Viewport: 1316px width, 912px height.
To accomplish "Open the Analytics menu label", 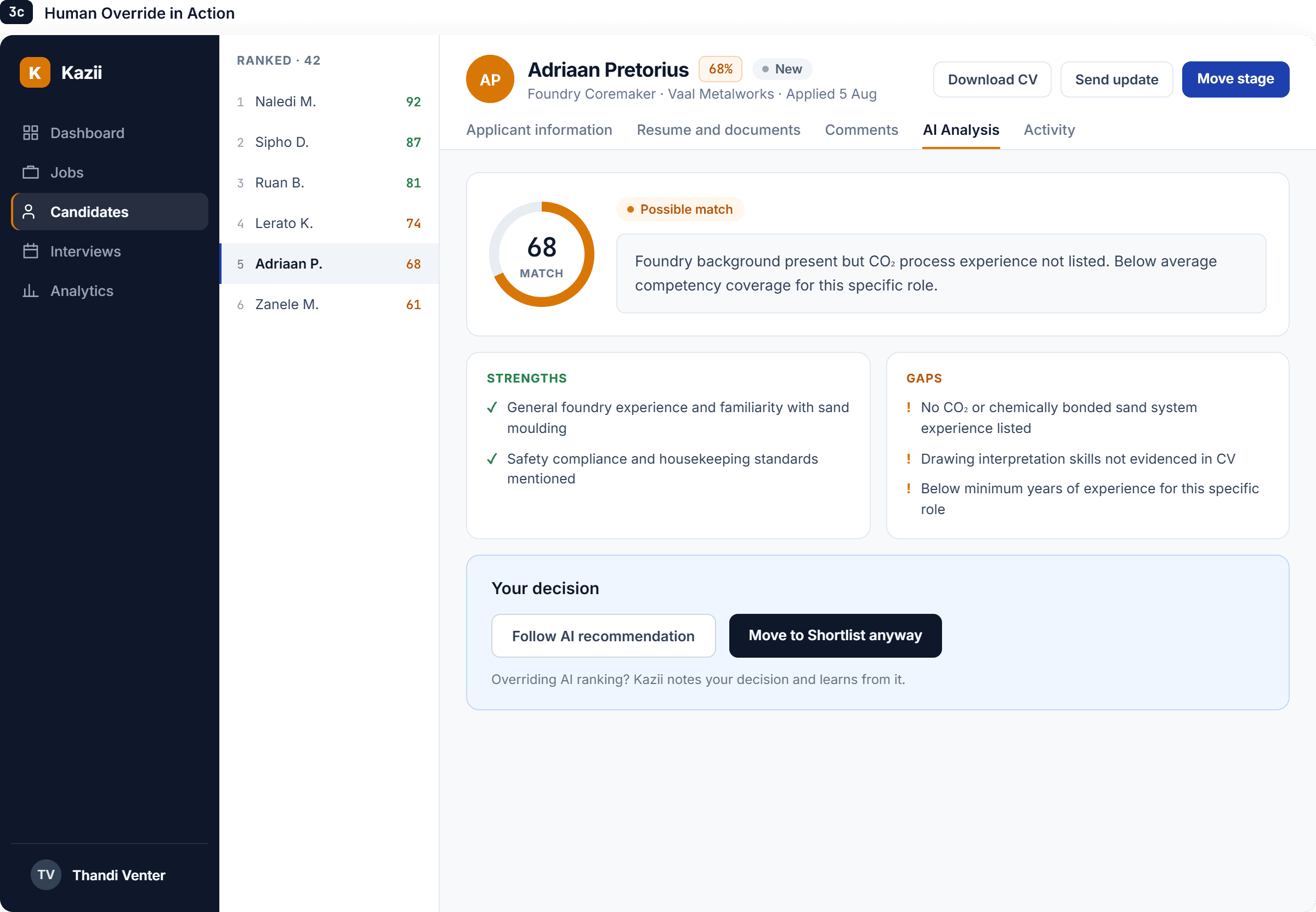I will coord(82,290).
